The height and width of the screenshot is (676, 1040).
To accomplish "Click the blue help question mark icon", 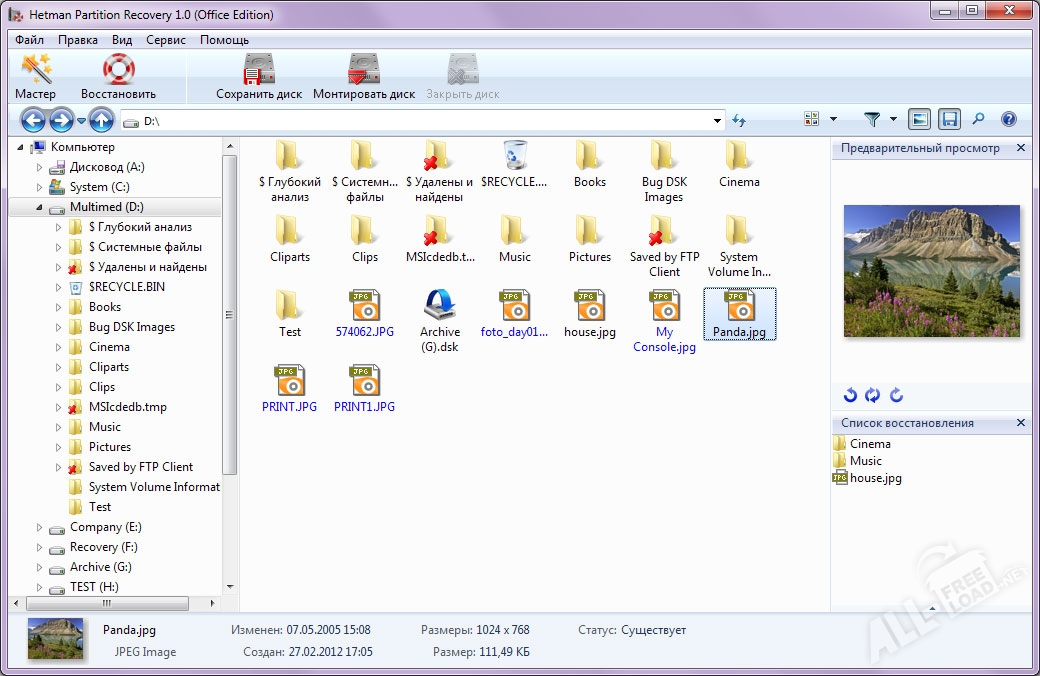I will click(1008, 120).
